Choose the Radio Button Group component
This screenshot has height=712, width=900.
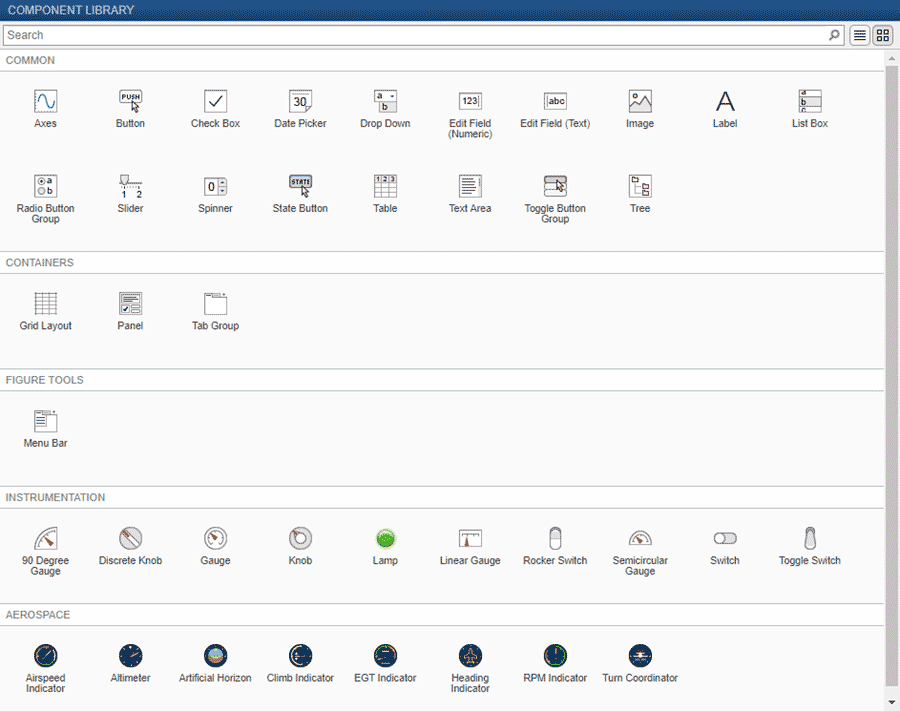click(x=45, y=186)
